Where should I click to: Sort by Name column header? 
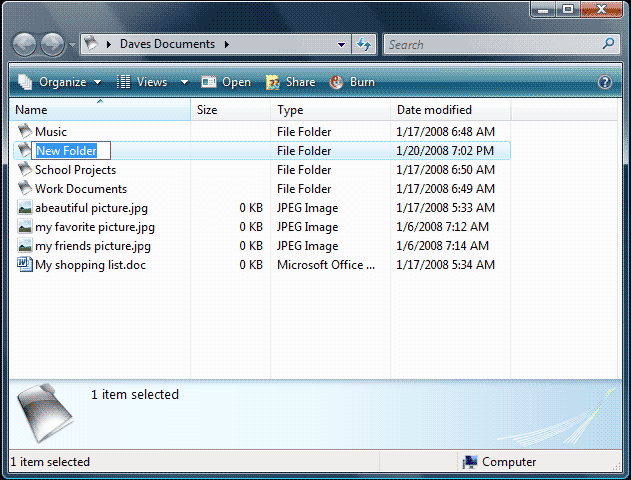tap(99, 109)
